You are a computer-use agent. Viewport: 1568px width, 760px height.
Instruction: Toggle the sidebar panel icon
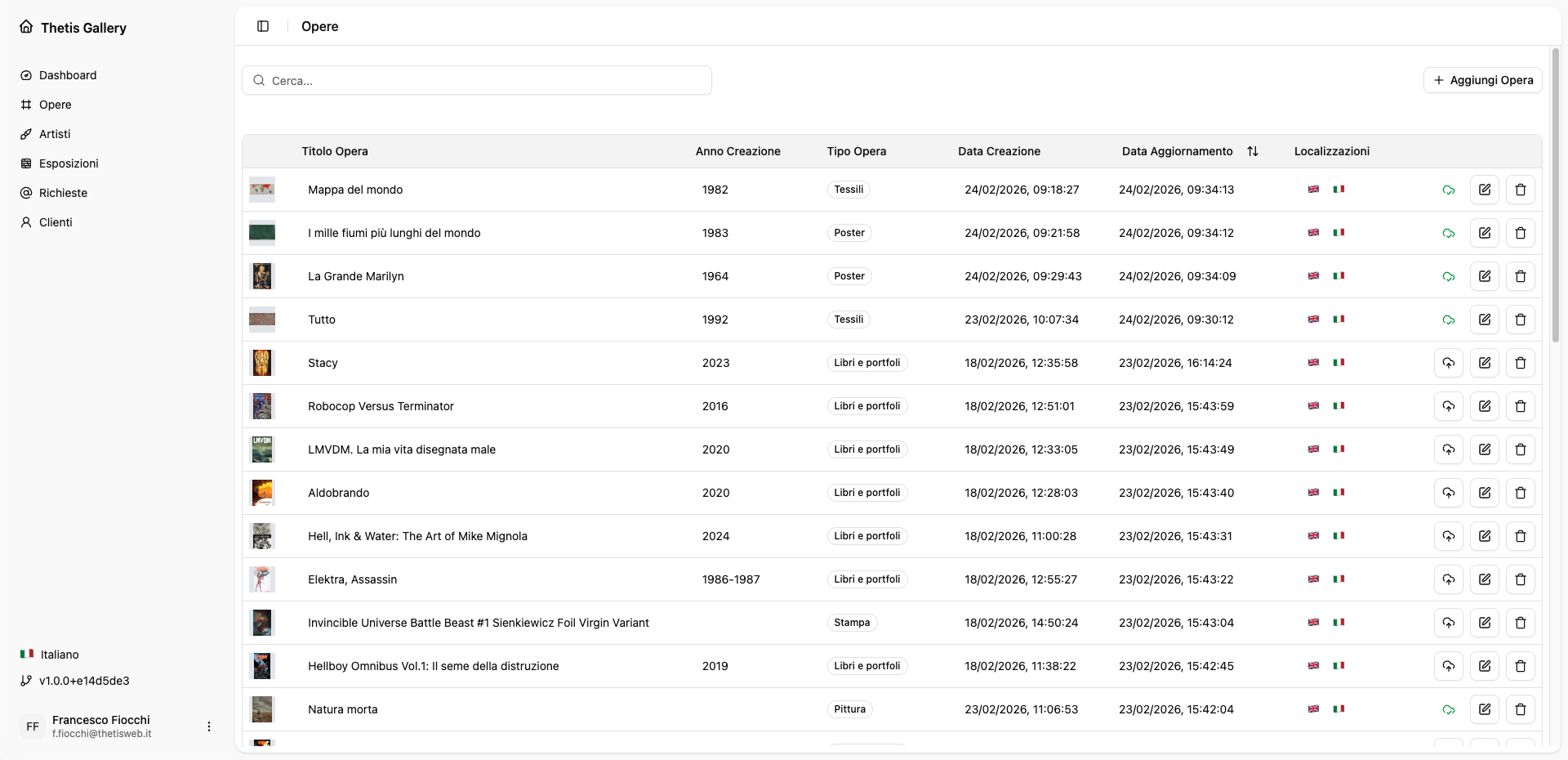click(263, 26)
